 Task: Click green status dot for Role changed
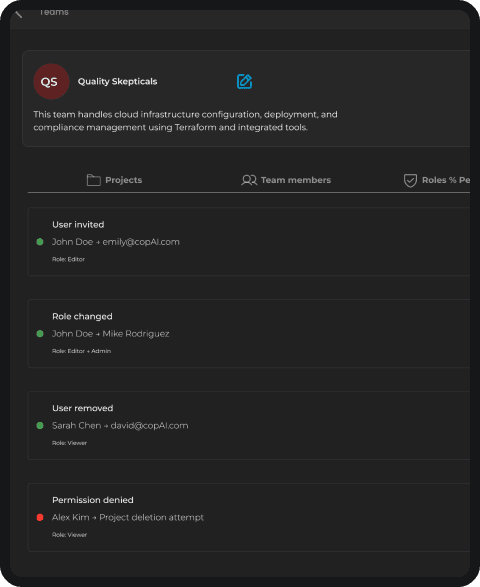40,334
